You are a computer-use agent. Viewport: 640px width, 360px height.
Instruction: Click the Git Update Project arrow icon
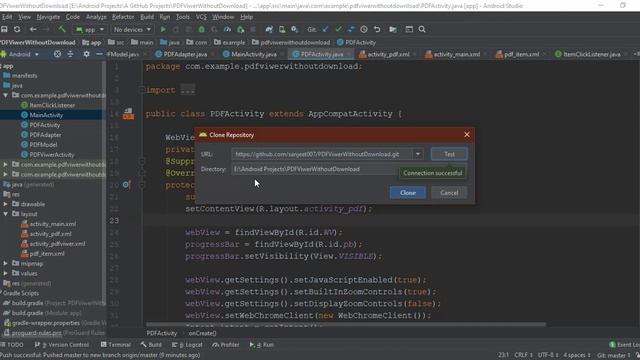tap(325, 29)
